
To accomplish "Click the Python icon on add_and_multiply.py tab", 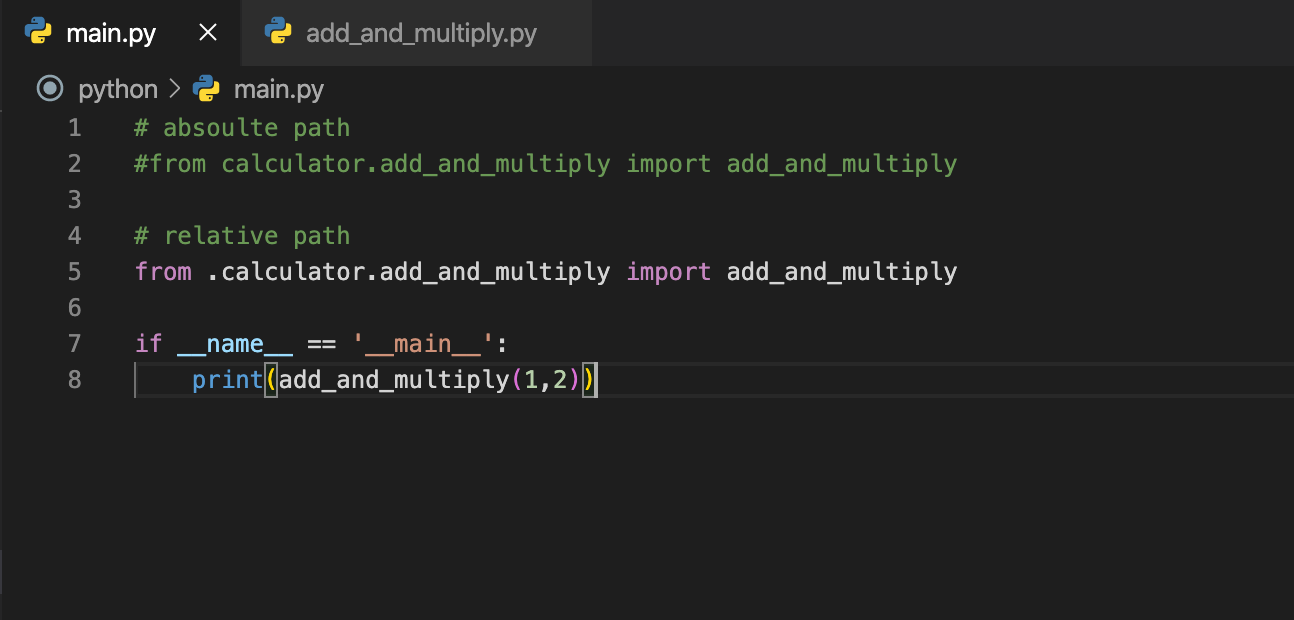I will click(x=280, y=31).
